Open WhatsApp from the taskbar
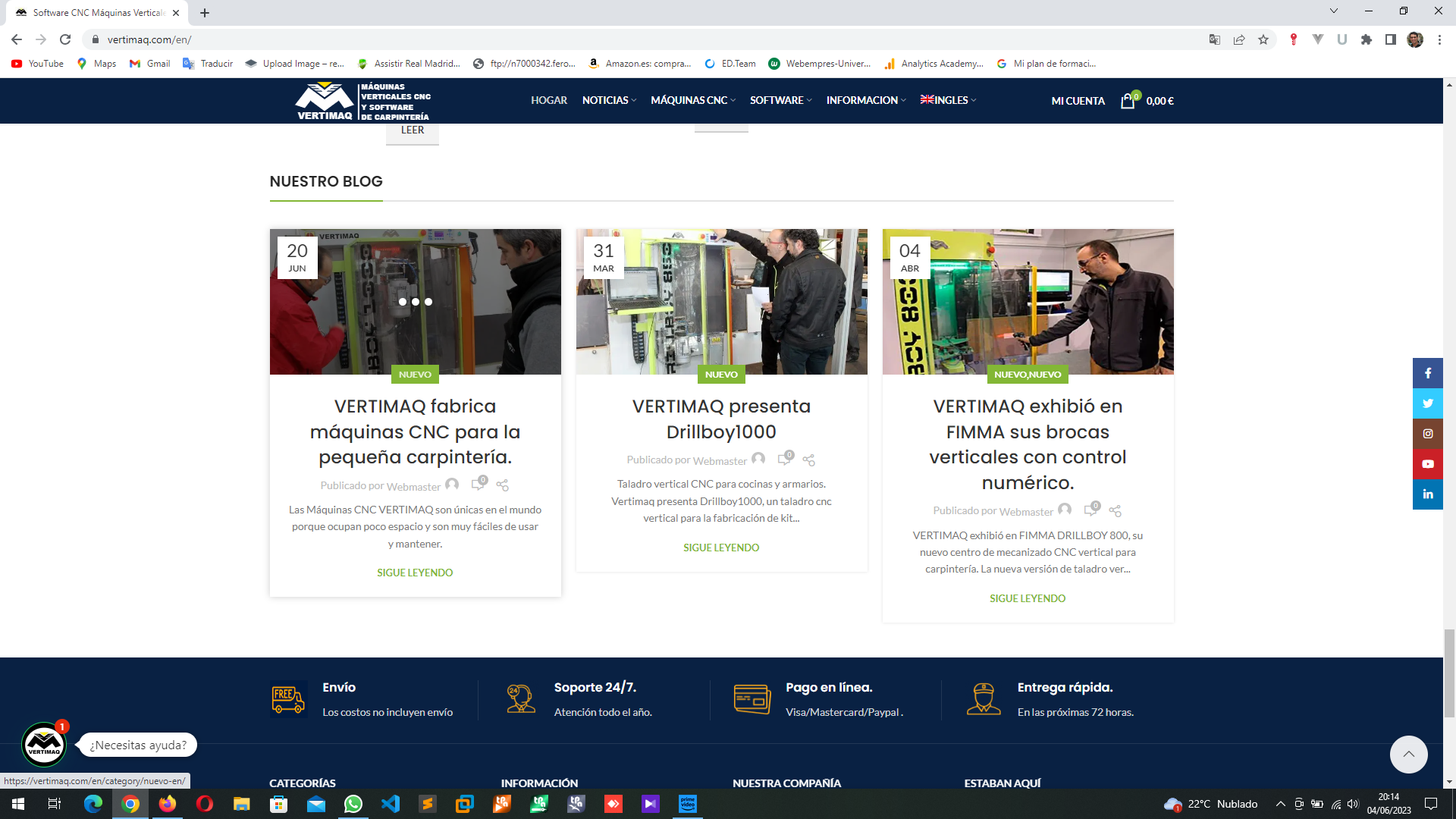This screenshot has width=1456, height=819. click(x=353, y=804)
